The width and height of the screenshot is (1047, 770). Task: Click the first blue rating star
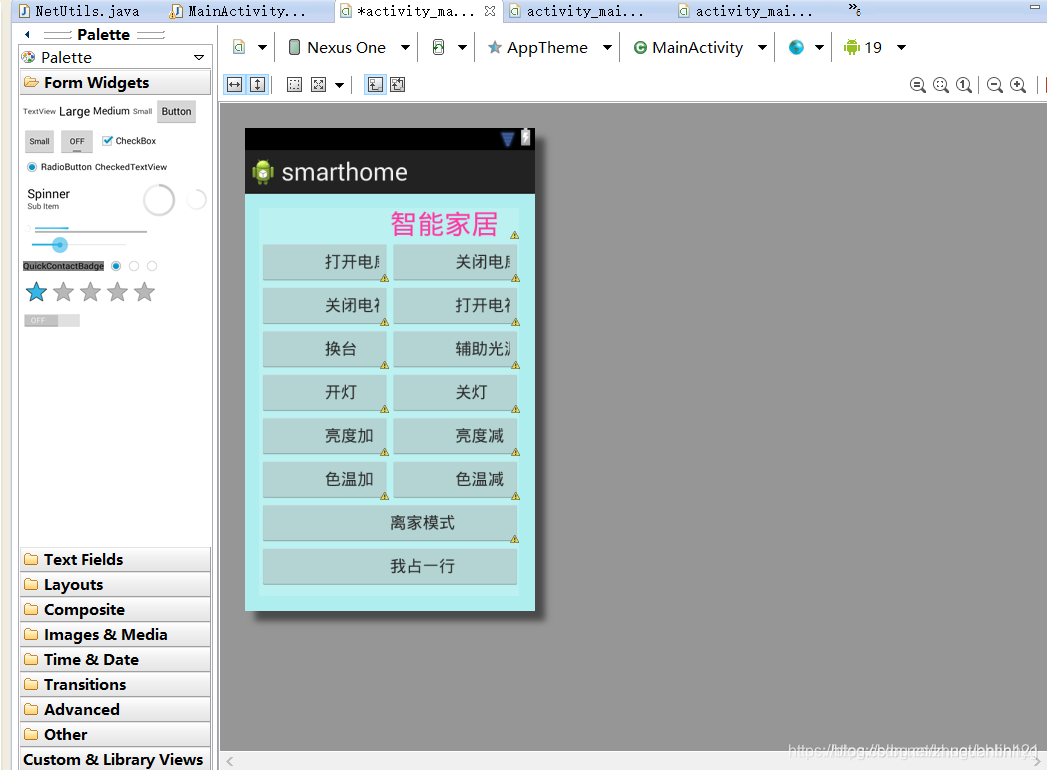37,292
